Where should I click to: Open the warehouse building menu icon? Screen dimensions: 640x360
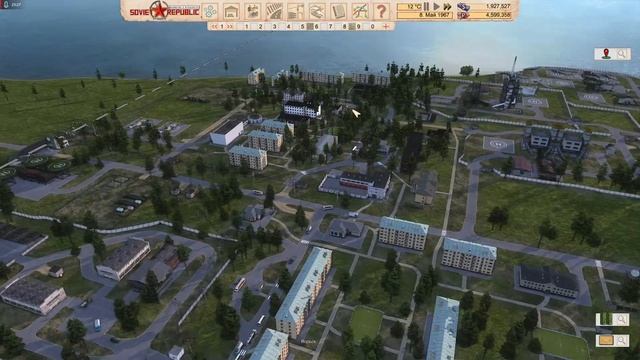tap(231, 11)
